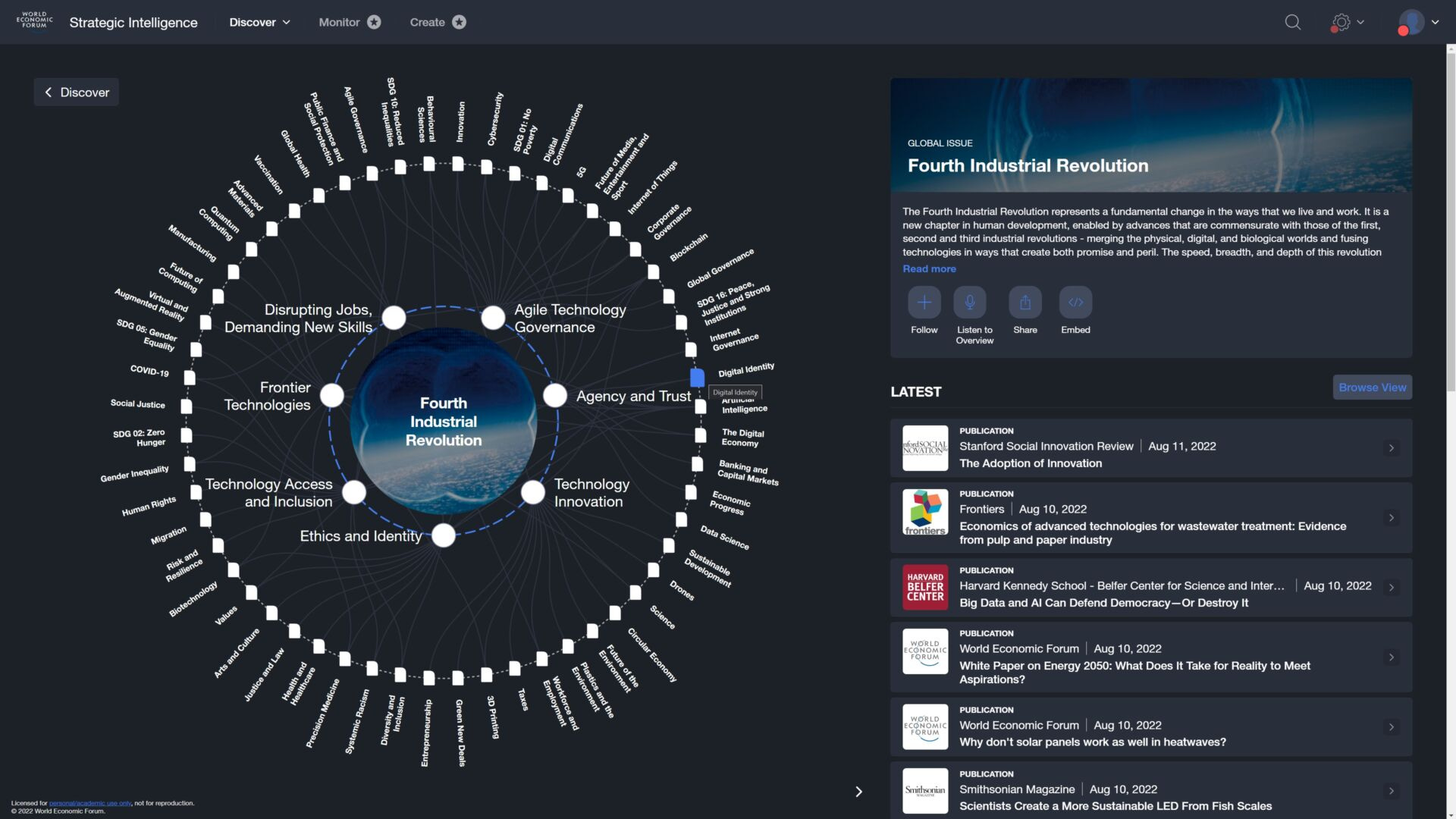This screenshot has height=819, width=1456.
Task: Click the Data Science topic node
Action: [682, 520]
